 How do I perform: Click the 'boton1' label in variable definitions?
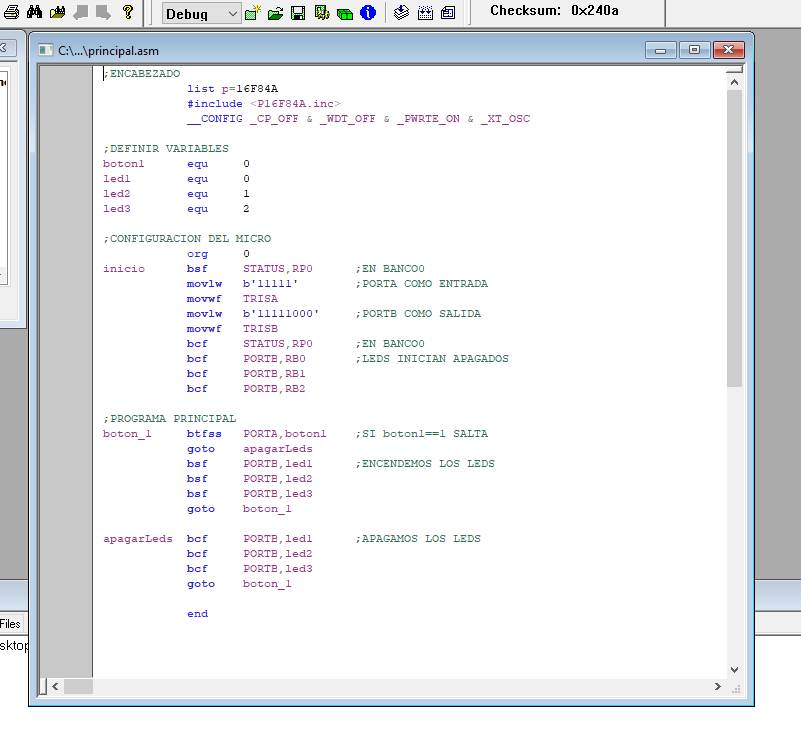tap(124, 164)
